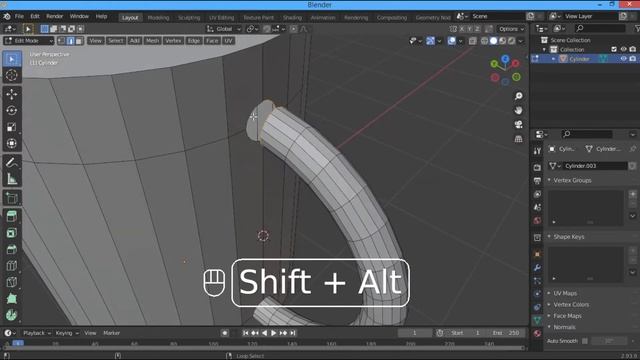Toggle the Auto Smooth checkbox
The width and height of the screenshot is (640, 360).
pos(585,341)
